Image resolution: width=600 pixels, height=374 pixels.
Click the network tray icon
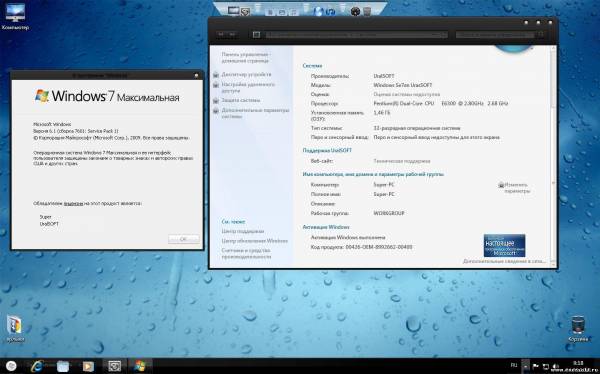[546, 367]
